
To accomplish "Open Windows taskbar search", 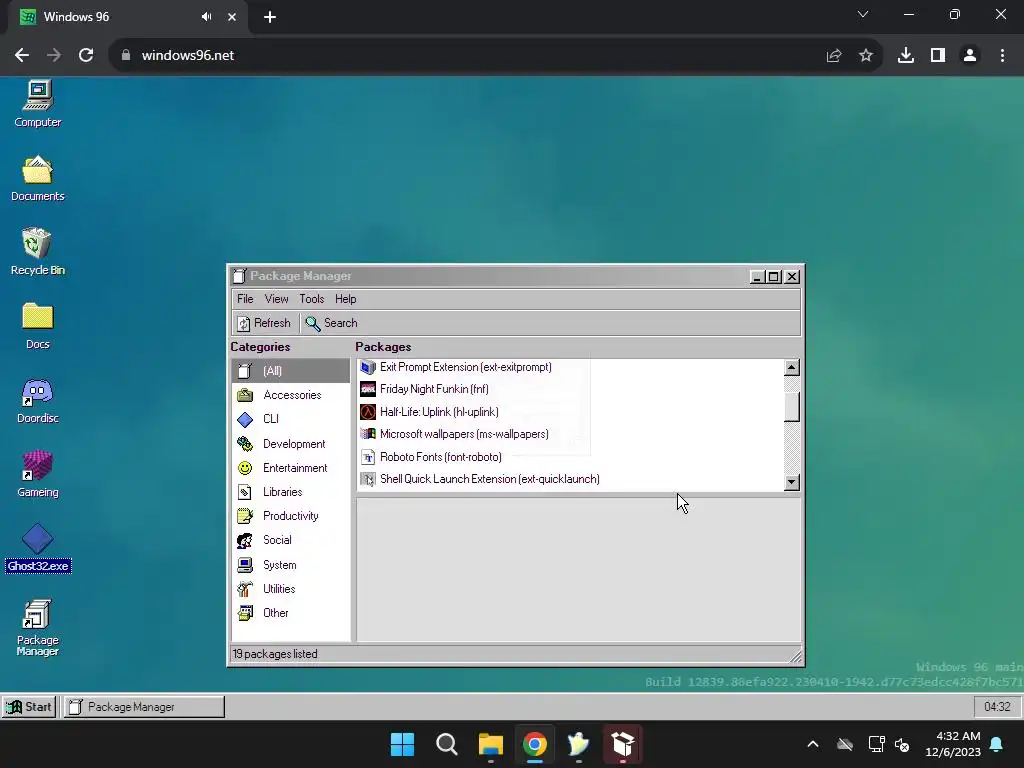I will pyautogui.click(x=447, y=744).
